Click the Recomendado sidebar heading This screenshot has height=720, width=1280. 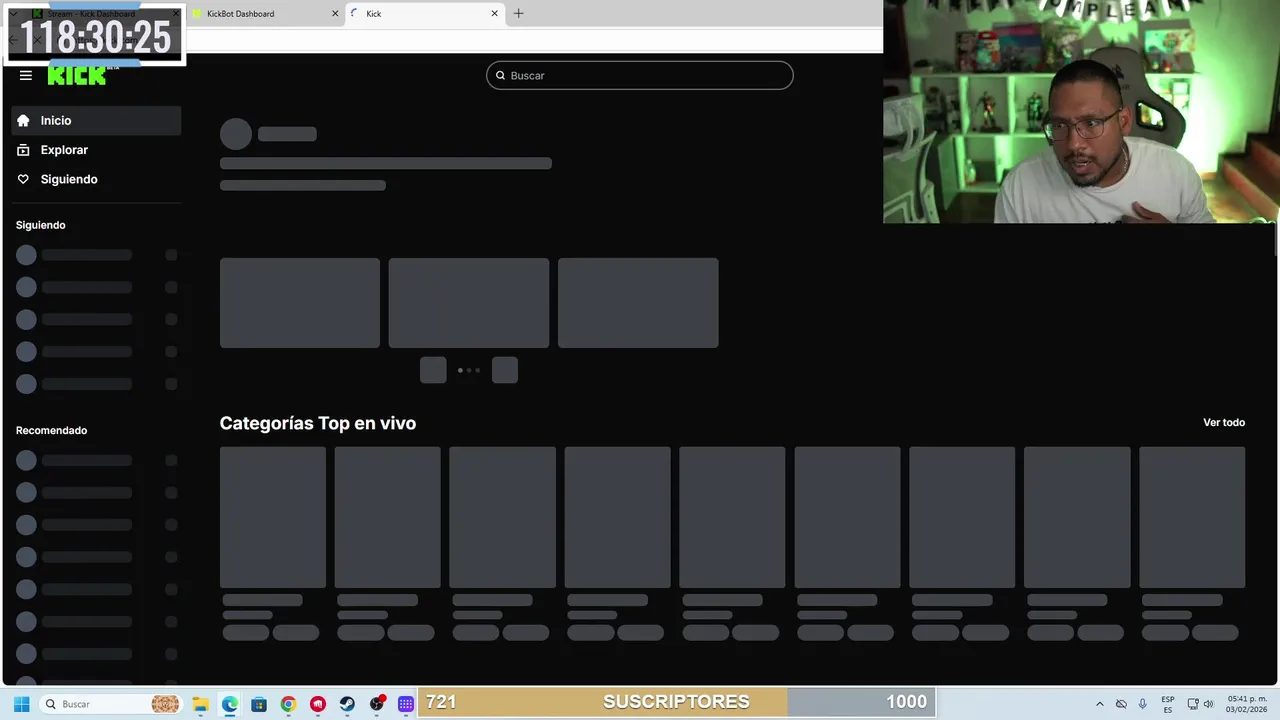52,430
